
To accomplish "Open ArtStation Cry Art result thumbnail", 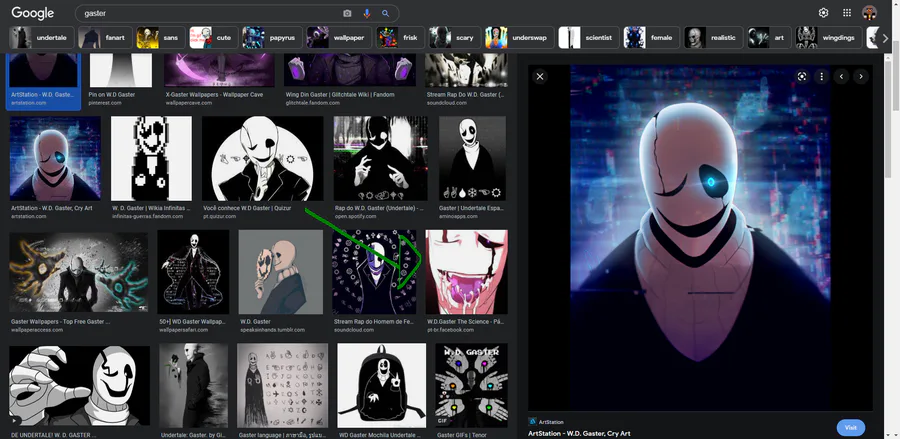I will coord(55,158).
